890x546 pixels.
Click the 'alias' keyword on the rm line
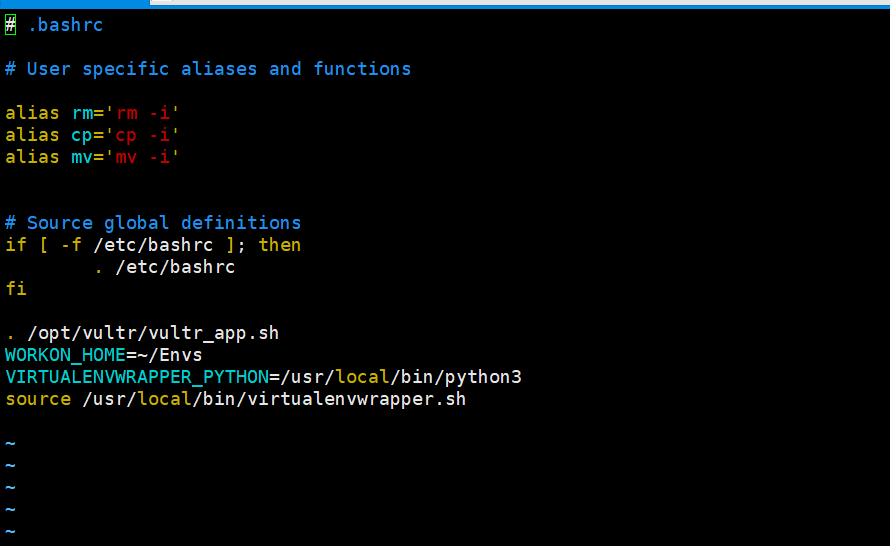click(x=32, y=113)
